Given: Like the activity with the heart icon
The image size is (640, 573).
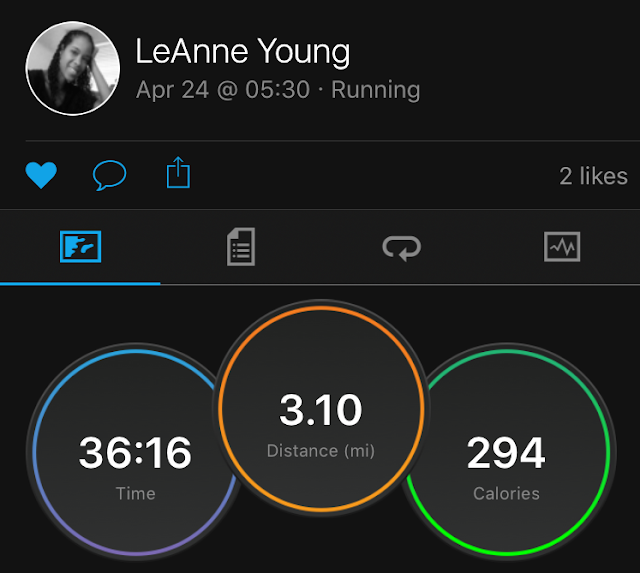Looking at the screenshot, I should [x=41, y=176].
